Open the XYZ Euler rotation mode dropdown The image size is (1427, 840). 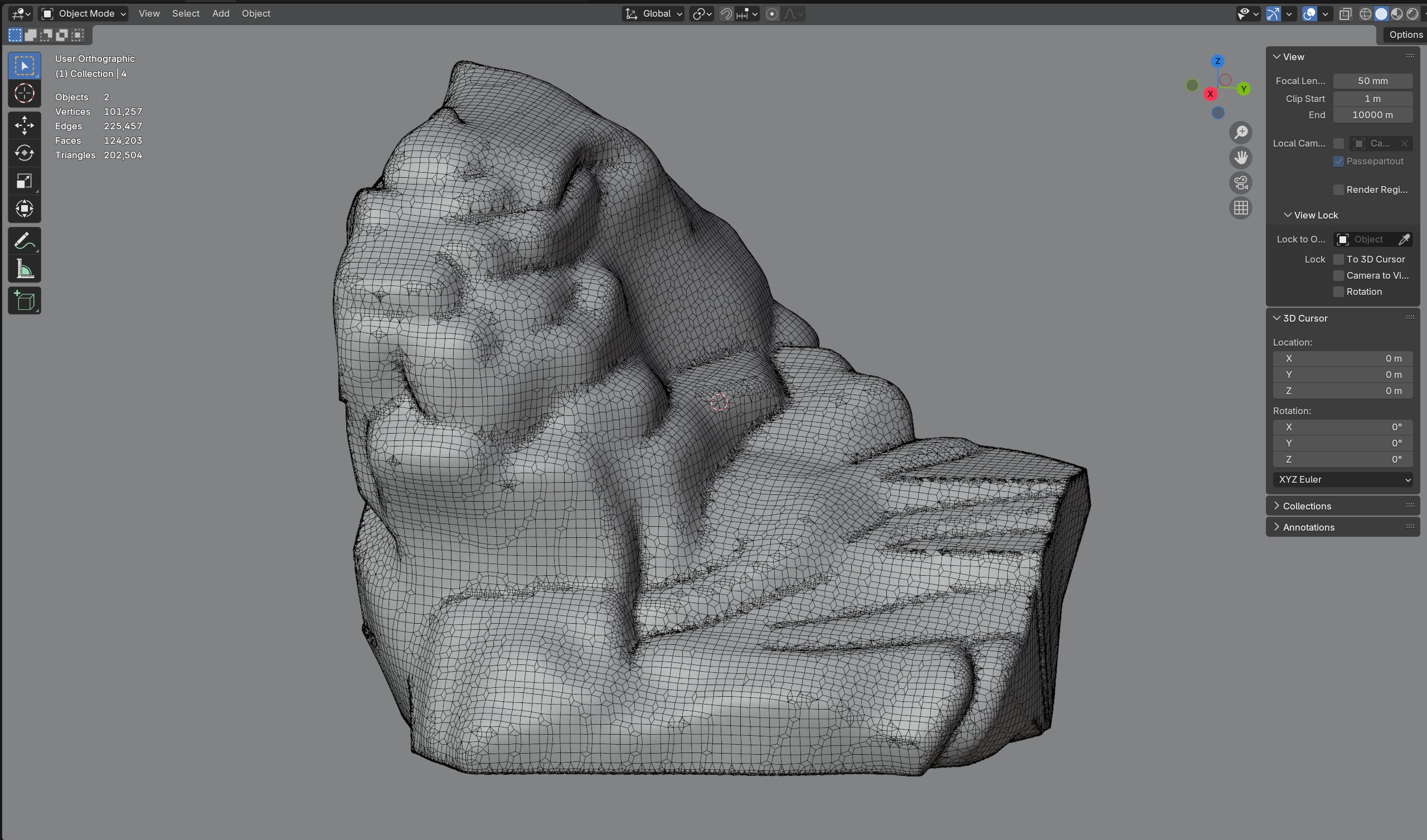click(x=1343, y=479)
